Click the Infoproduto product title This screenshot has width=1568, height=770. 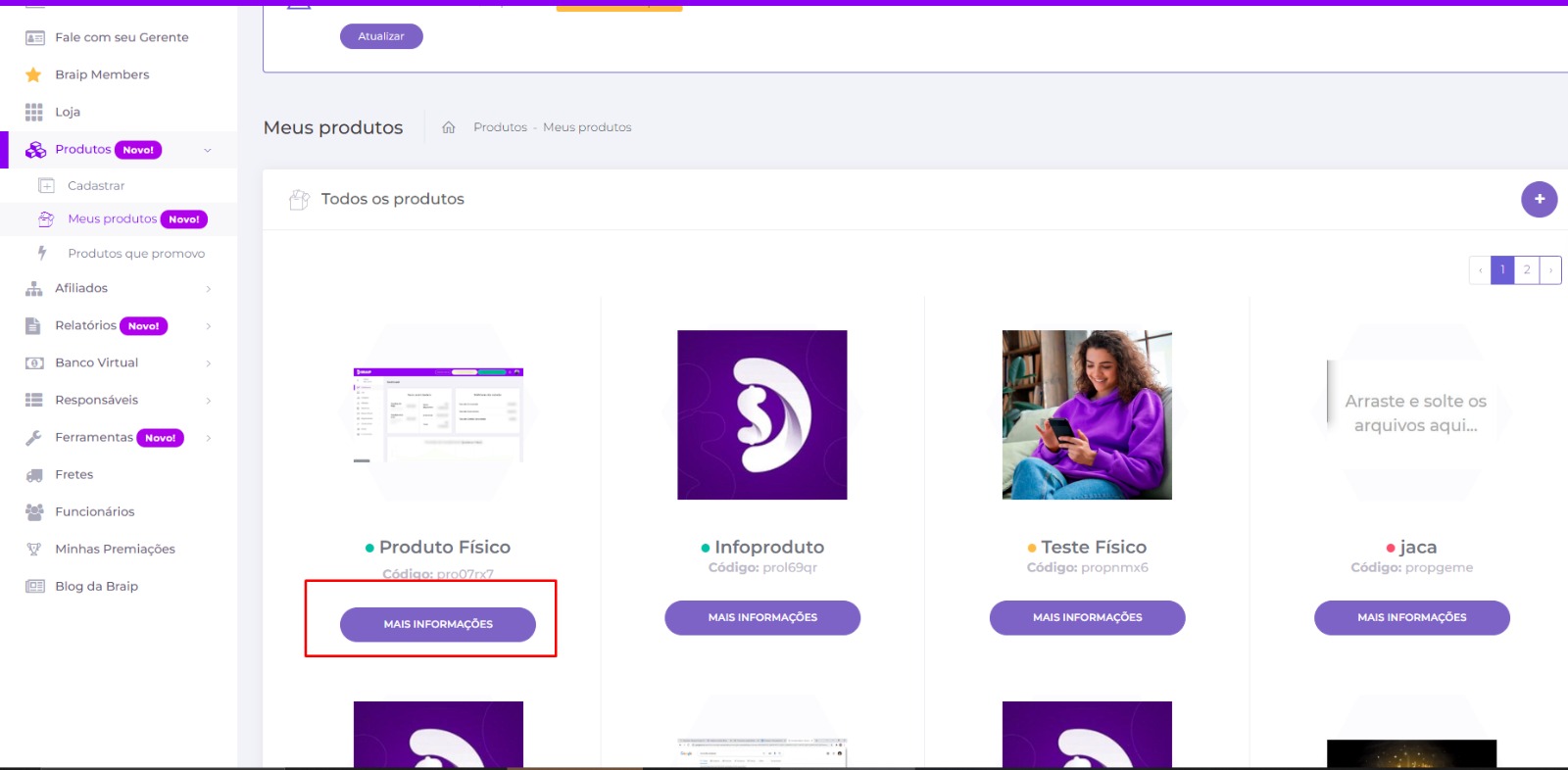tap(769, 548)
